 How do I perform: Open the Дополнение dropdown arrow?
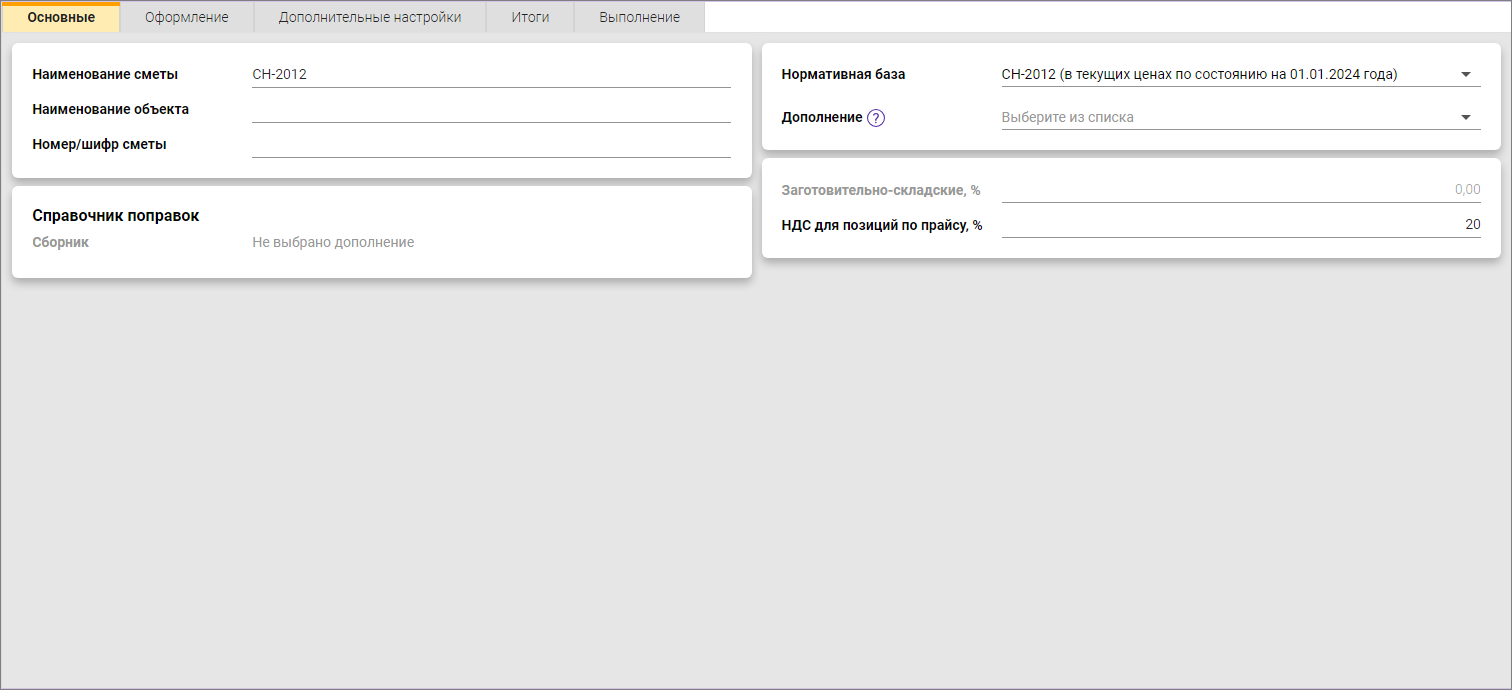pyautogui.click(x=1465, y=117)
